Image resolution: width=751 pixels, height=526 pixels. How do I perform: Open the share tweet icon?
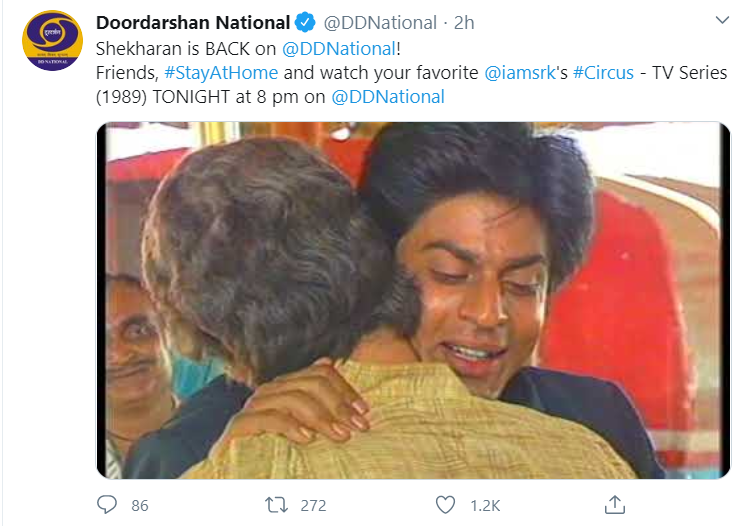point(616,504)
